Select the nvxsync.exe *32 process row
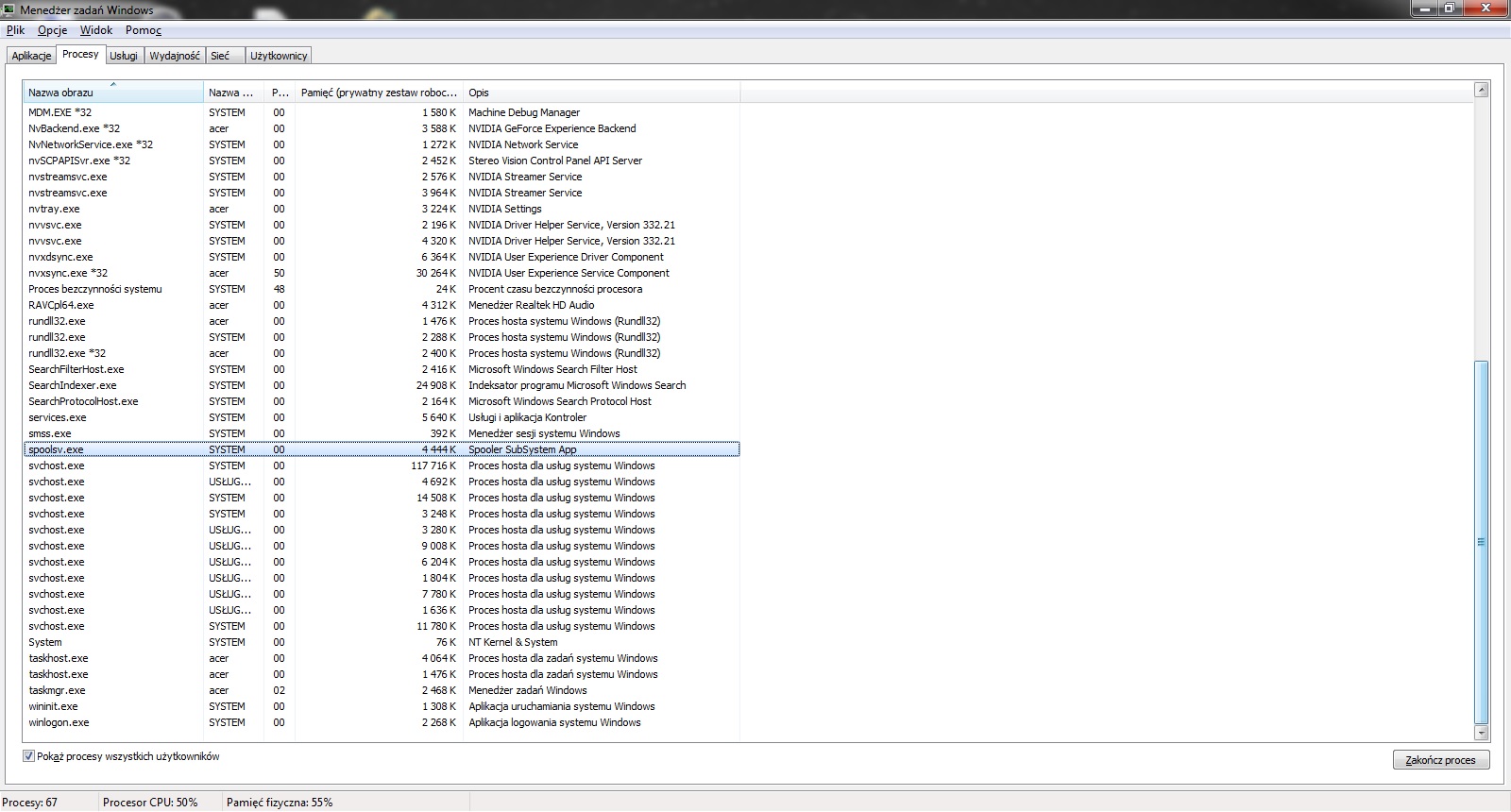The width and height of the screenshot is (1511, 812). [68, 273]
